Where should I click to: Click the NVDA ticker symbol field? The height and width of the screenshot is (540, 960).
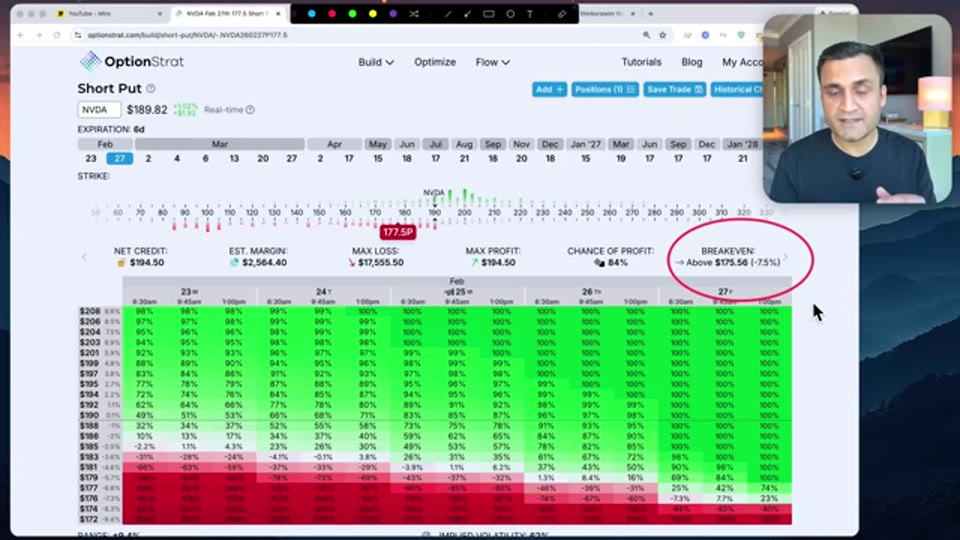99,110
